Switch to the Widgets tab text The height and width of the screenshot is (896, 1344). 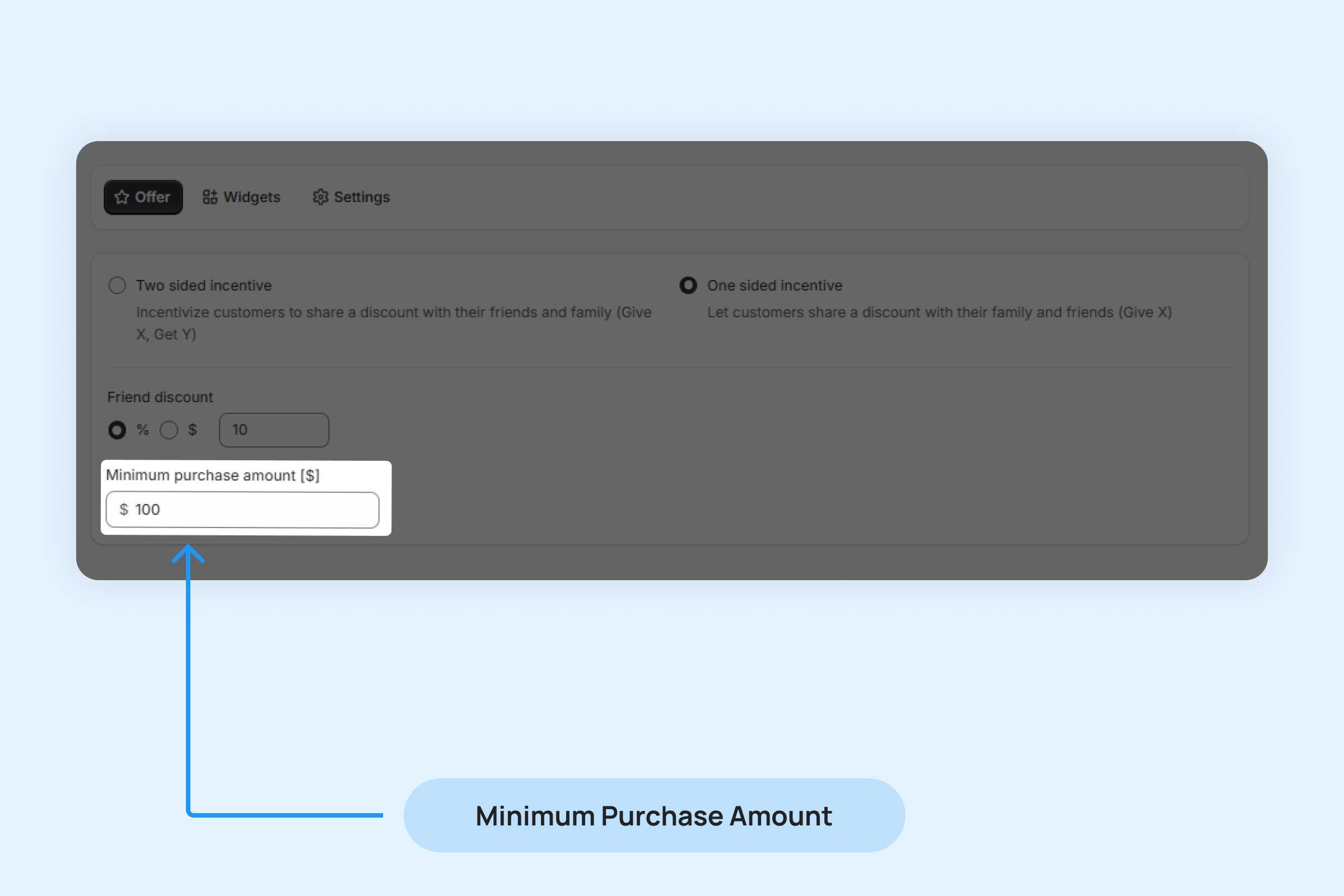click(x=251, y=197)
